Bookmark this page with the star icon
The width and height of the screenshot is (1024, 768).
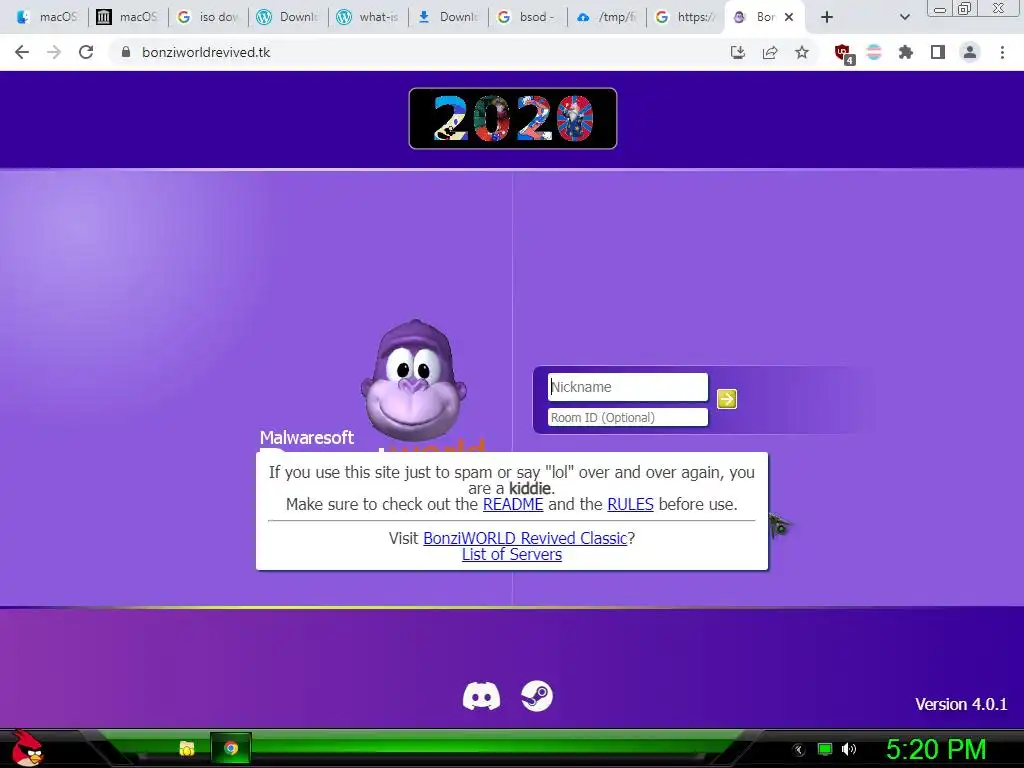click(x=802, y=52)
